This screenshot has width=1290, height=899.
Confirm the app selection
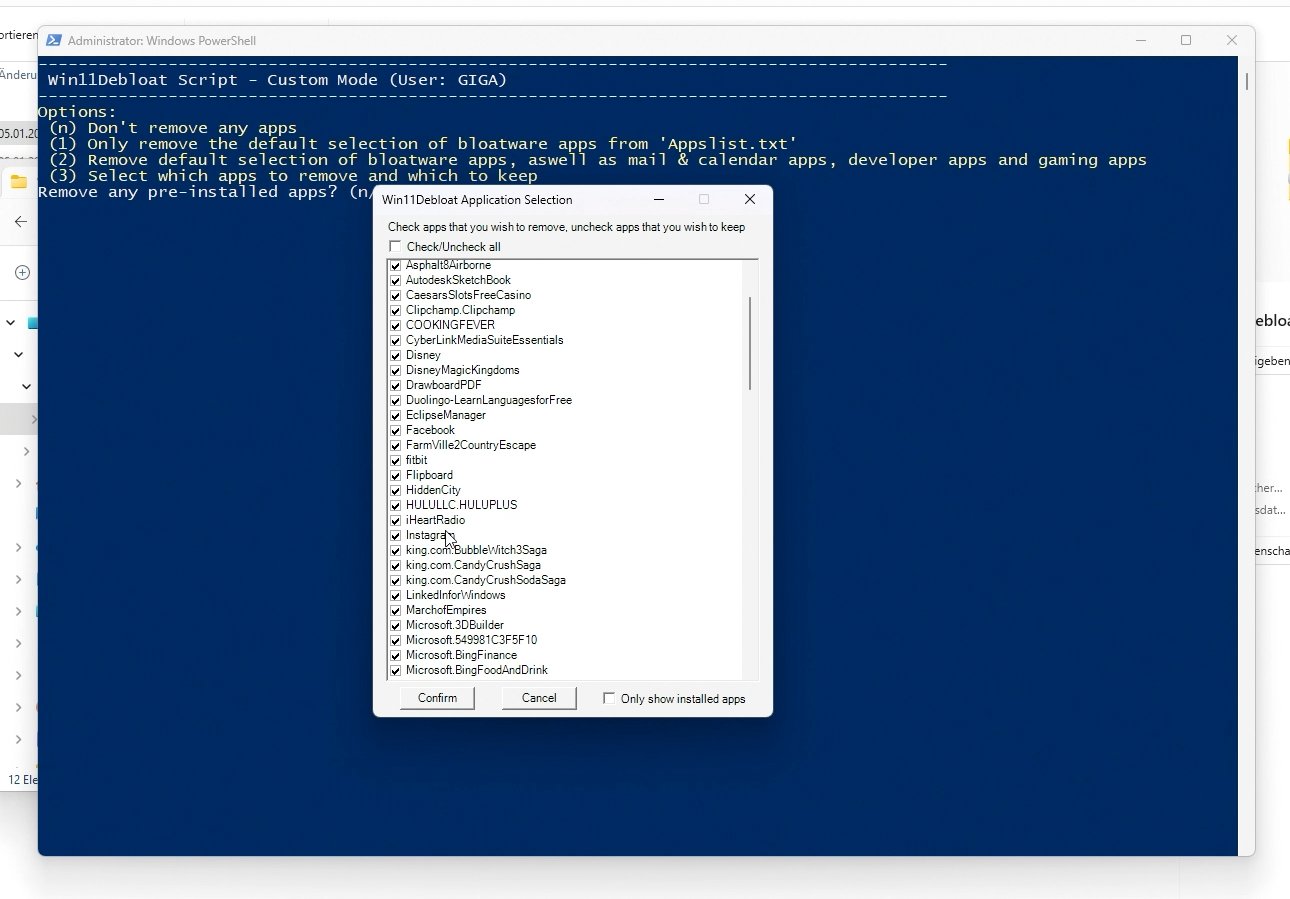(x=437, y=698)
